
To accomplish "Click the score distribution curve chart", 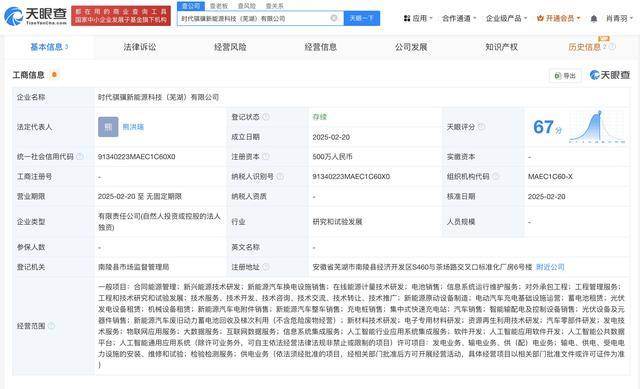I will 597,127.
